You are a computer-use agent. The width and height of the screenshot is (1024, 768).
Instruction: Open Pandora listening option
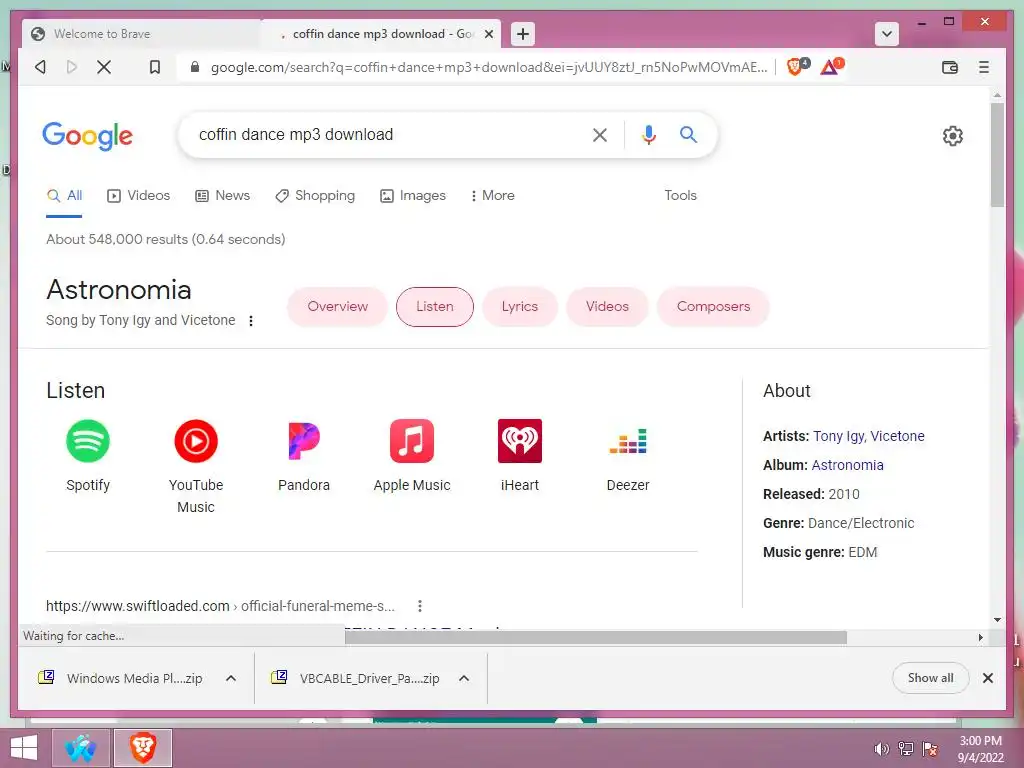pos(304,456)
